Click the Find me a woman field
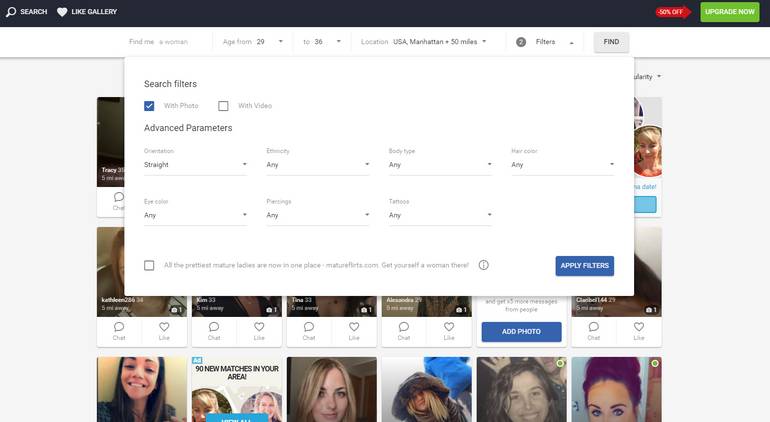 [158, 42]
